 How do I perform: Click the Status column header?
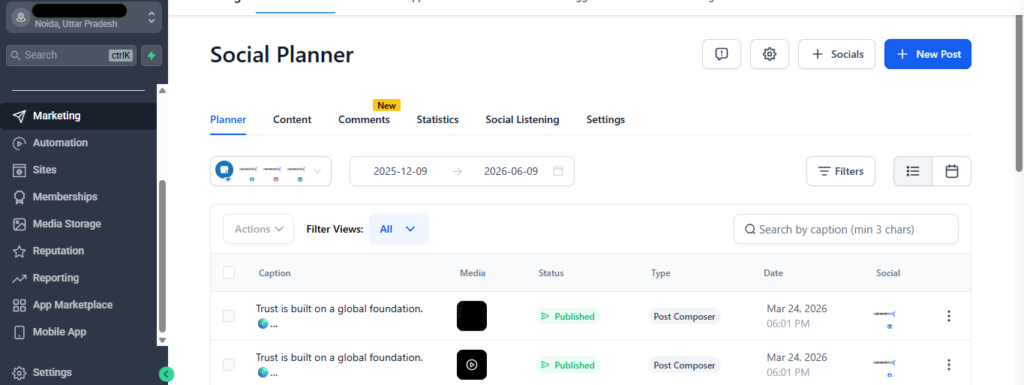(x=551, y=273)
